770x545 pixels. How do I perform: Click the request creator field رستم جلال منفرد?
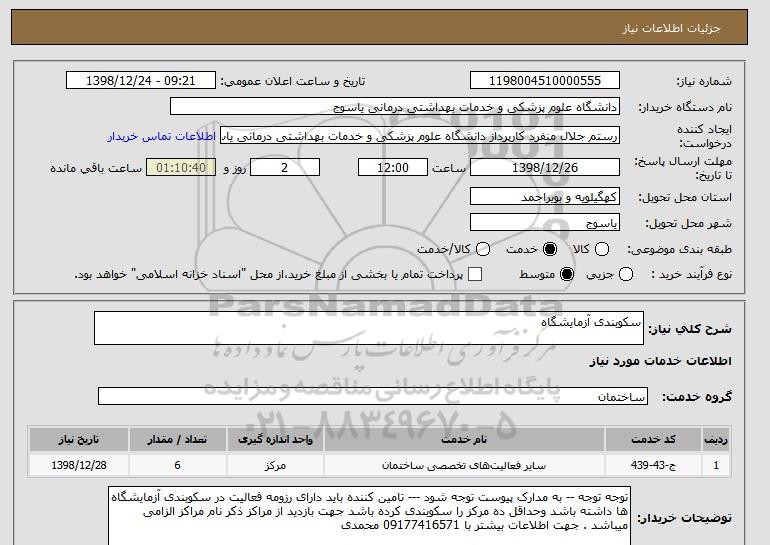420,136
